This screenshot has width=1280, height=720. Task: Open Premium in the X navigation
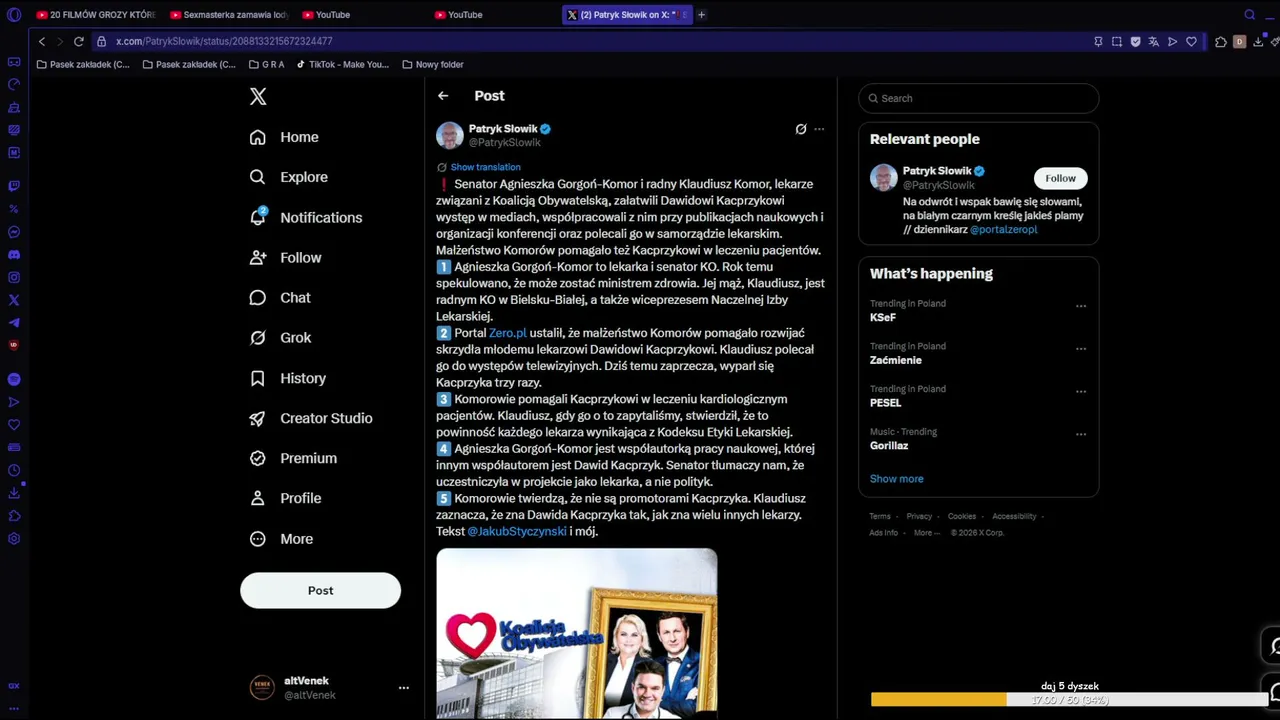point(293,458)
